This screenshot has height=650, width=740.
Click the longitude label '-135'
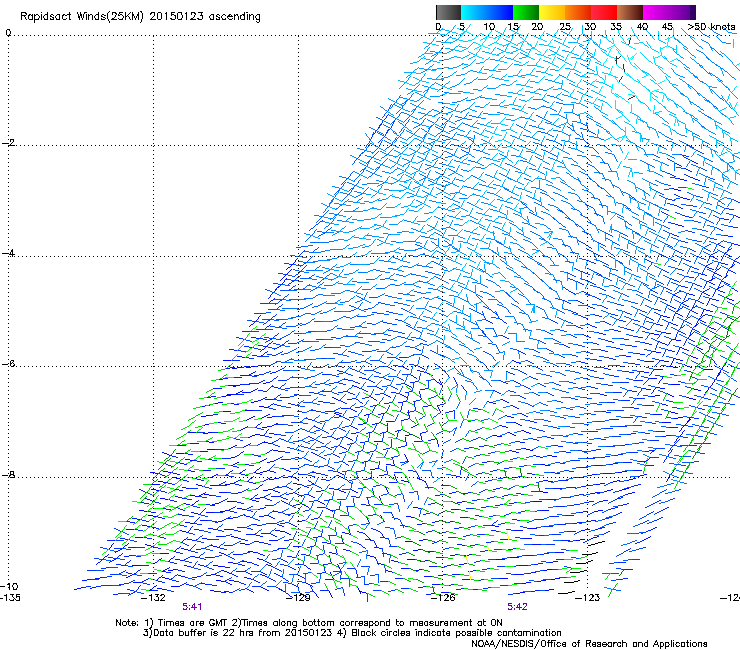(10, 598)
